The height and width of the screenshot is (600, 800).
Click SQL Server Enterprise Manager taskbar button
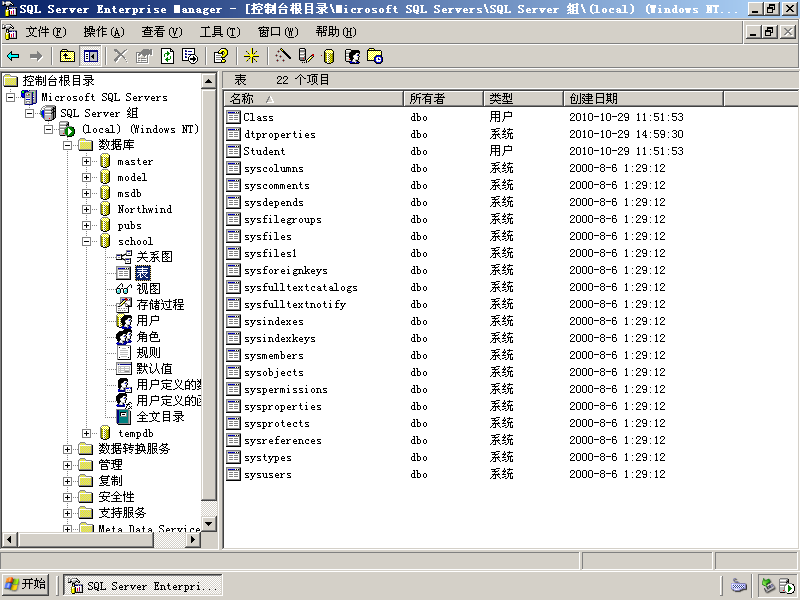(143, 585)
